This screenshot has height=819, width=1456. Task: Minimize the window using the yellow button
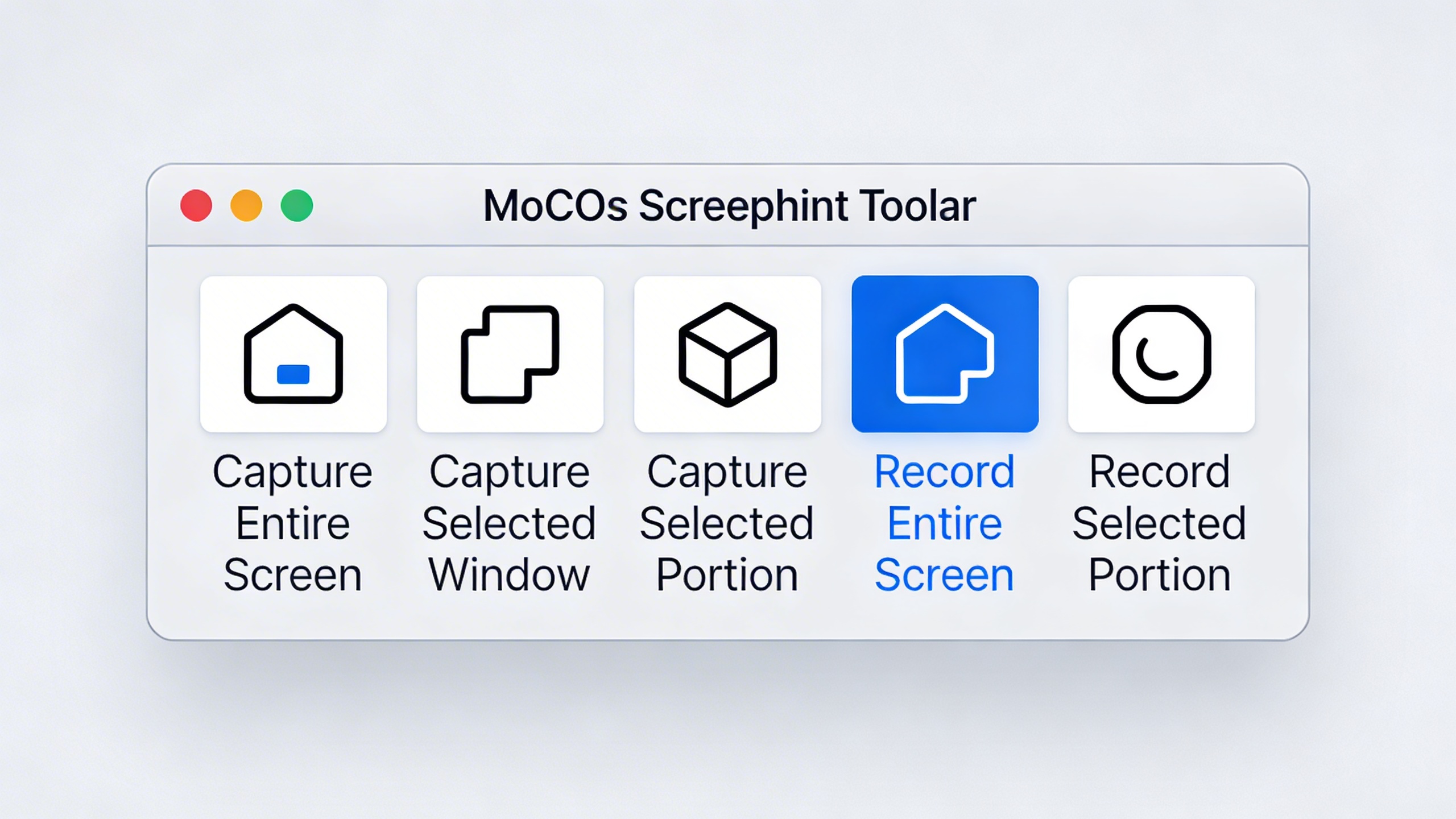[x=246, y=205]
